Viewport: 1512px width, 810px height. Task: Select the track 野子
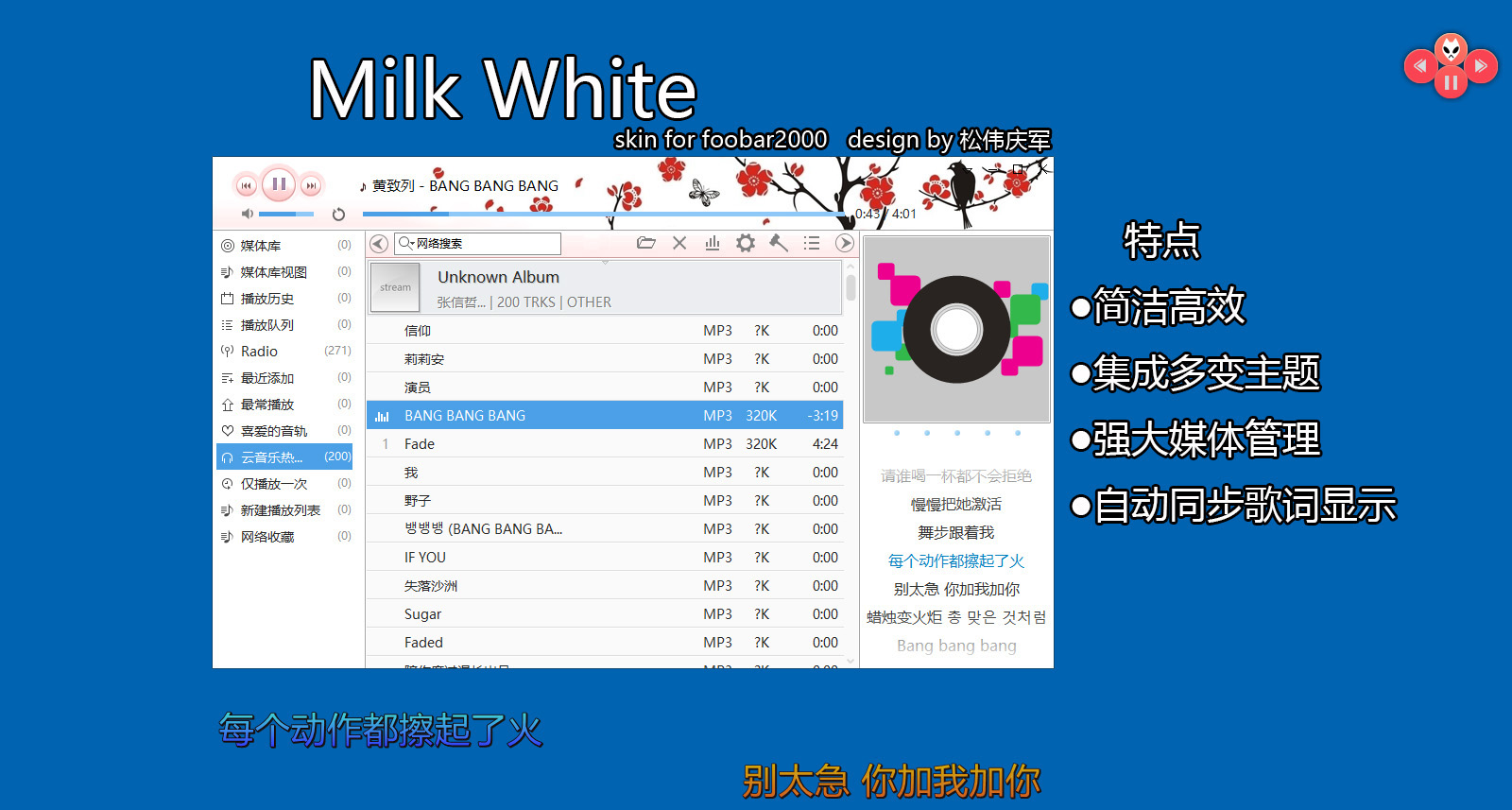coord(605,501)
